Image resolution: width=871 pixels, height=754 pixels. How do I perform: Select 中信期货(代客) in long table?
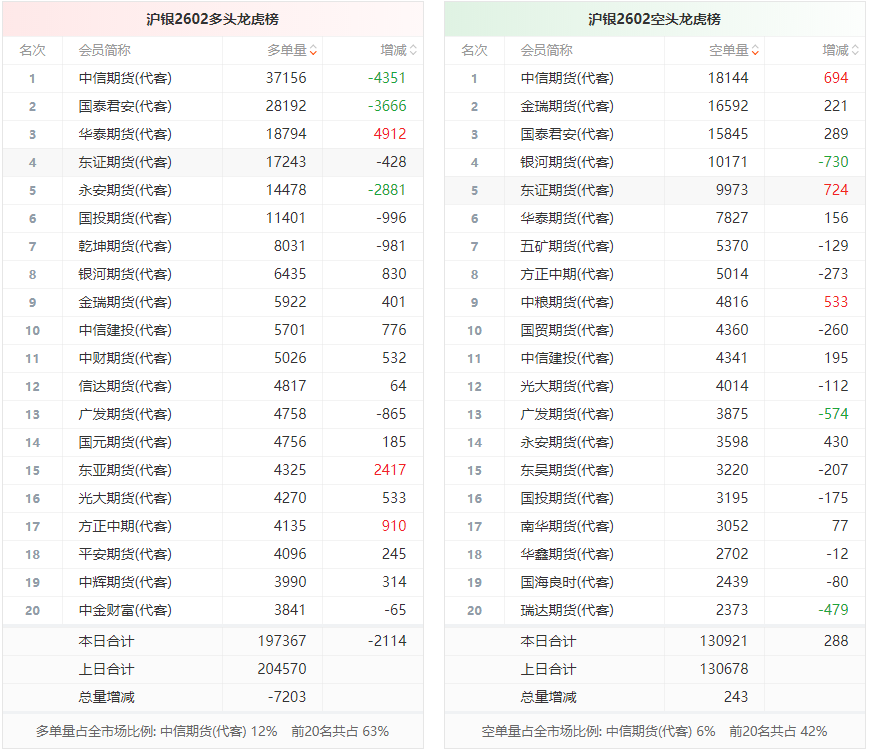click(x=125, y=78)
